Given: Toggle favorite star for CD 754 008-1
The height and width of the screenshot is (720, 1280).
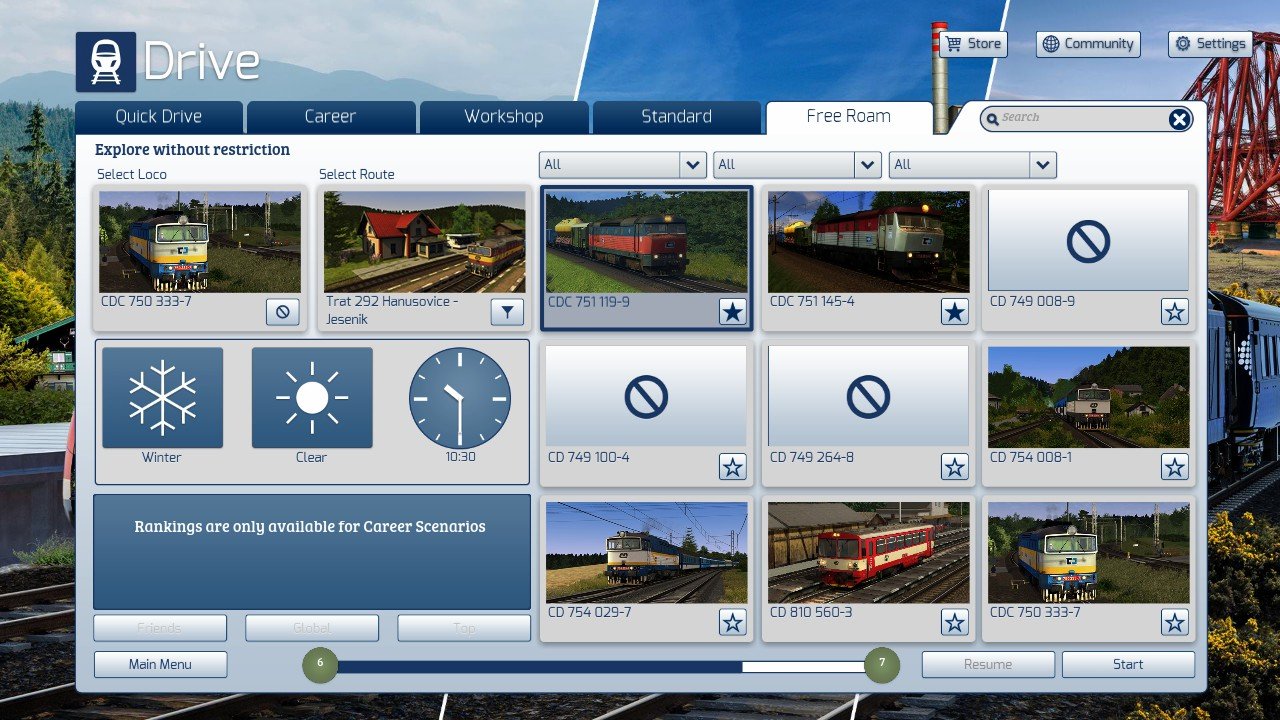Looking at the screenshot, I should 1175,467.
